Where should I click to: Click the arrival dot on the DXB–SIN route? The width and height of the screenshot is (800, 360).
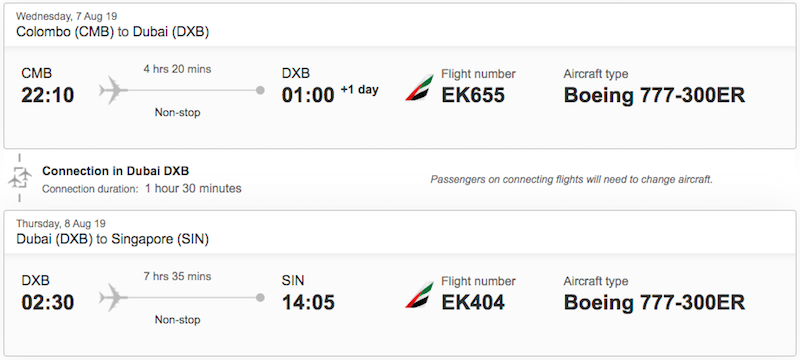coord(260,298)
